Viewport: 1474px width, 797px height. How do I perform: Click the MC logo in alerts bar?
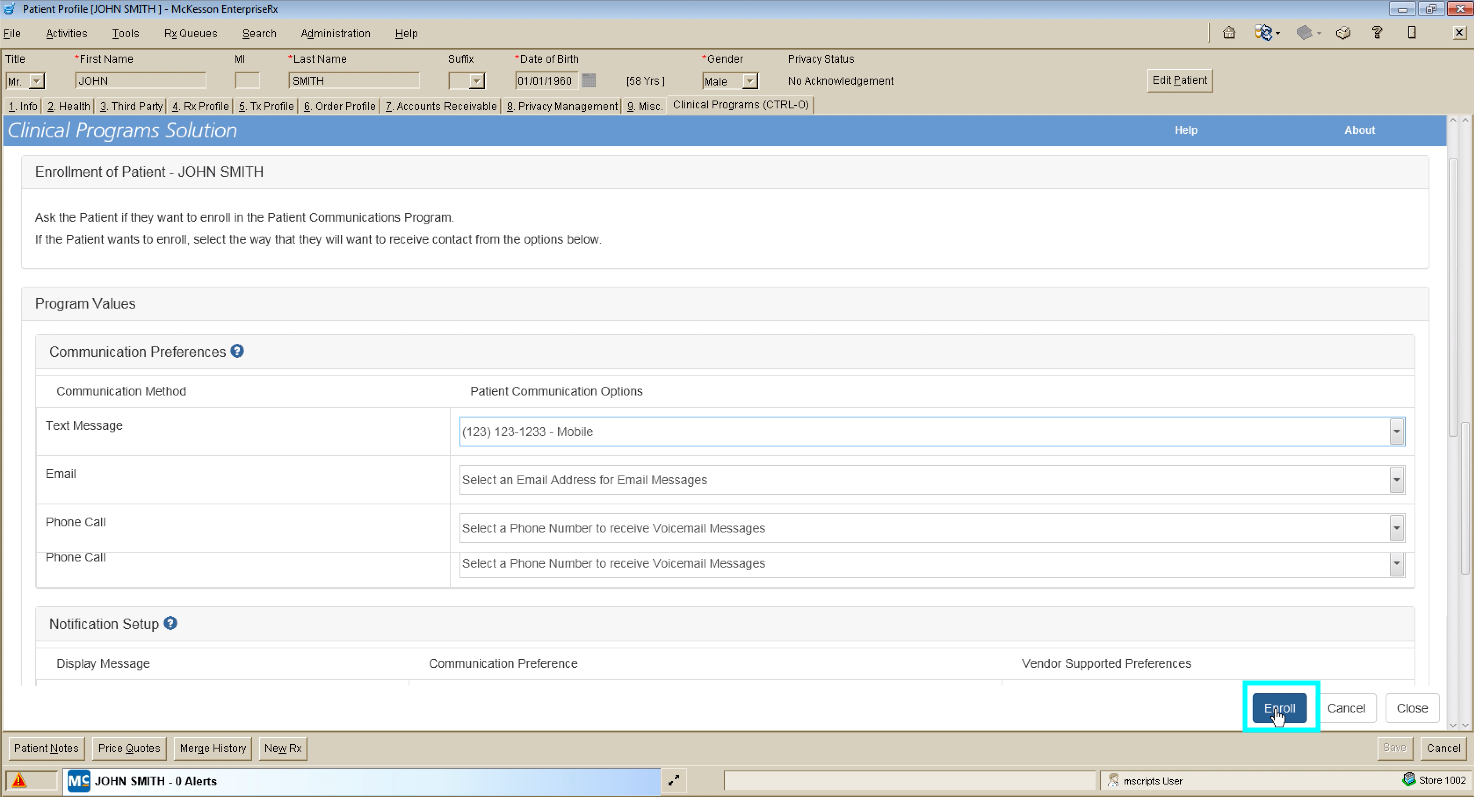click(79, 781)
